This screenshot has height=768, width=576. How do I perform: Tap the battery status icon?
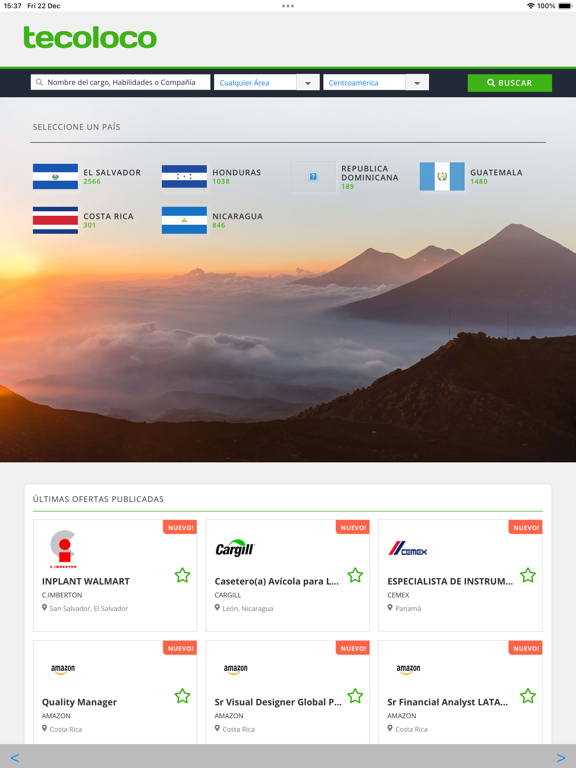pos(565,6)
